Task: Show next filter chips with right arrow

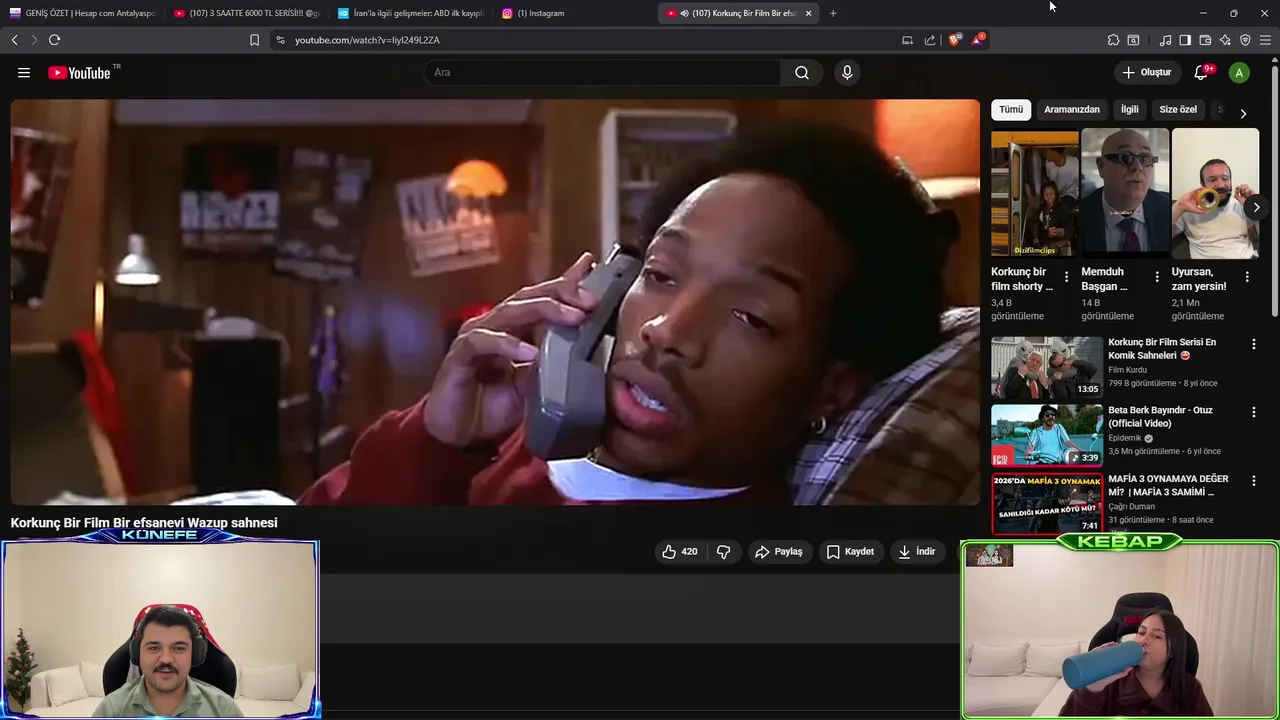Action: pos(1243,114)
